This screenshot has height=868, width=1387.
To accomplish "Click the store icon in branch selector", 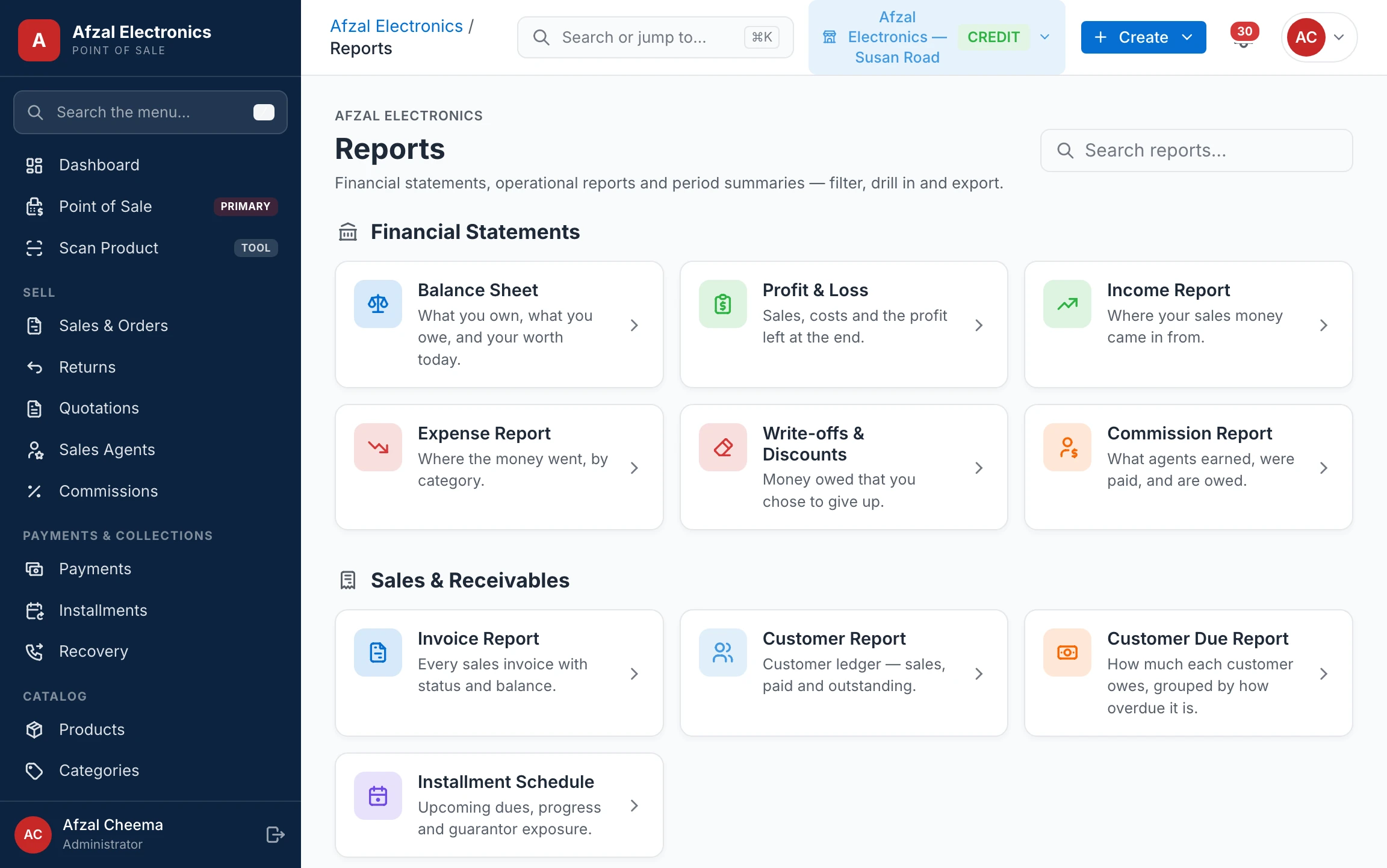I will pyautogui.click(x=830, y=37).
